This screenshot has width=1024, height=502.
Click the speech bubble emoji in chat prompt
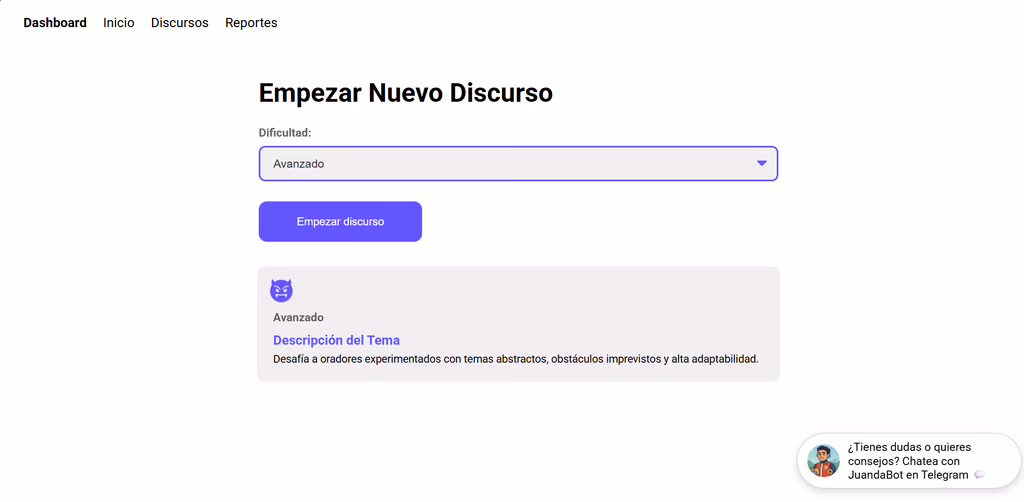pos(979,475)
